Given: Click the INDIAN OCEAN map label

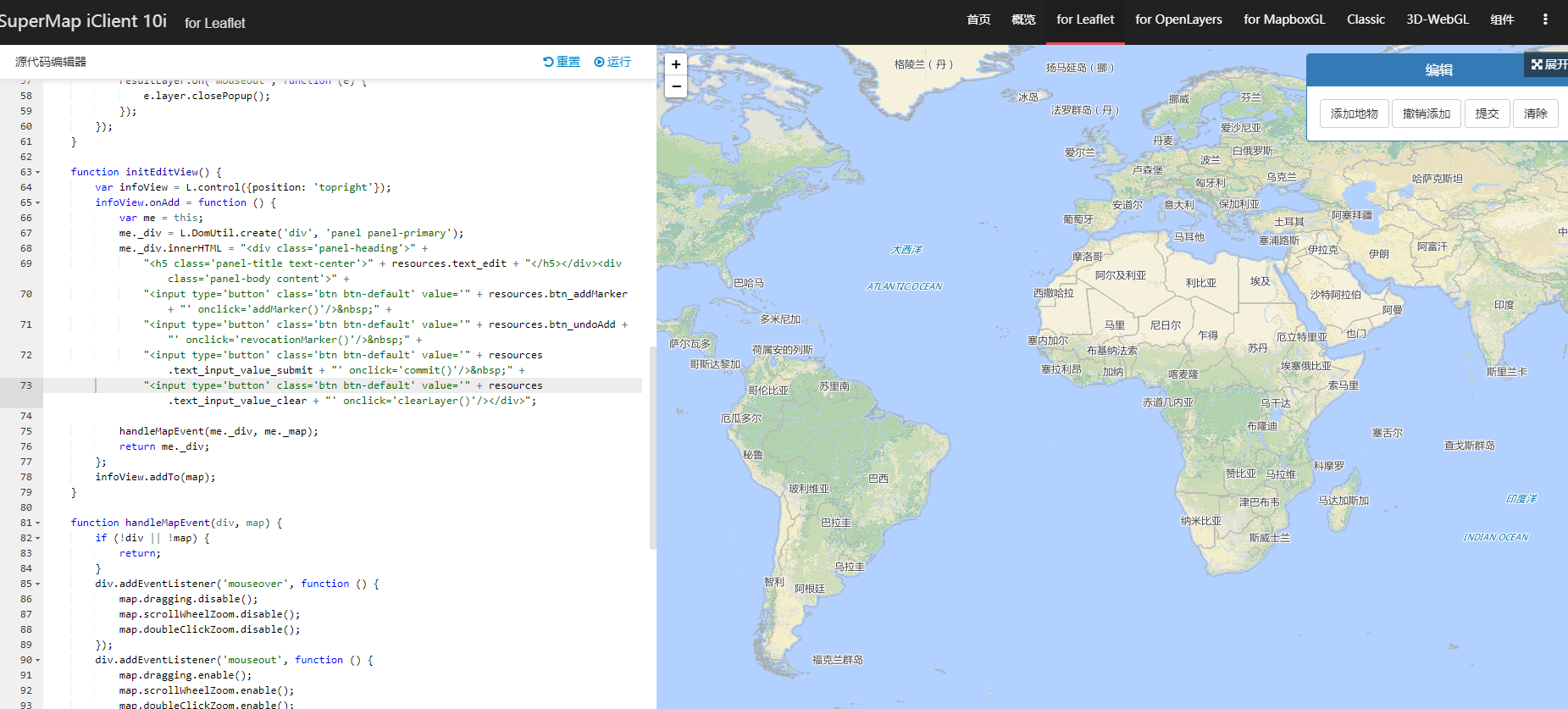Looking at the screenshot, I should [1496, 537].
